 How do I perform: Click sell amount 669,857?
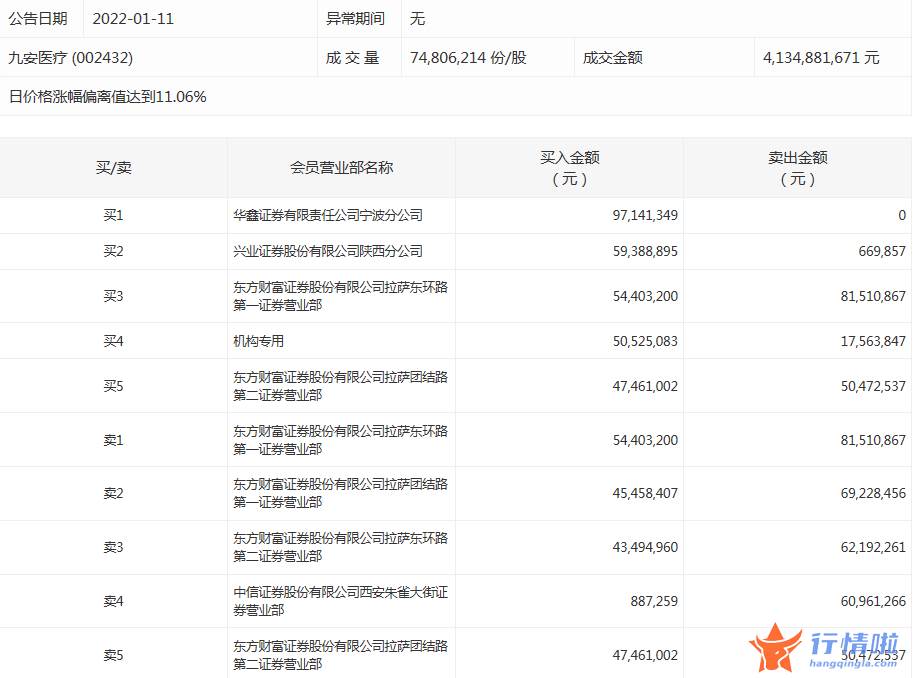[x=882, y=251]
